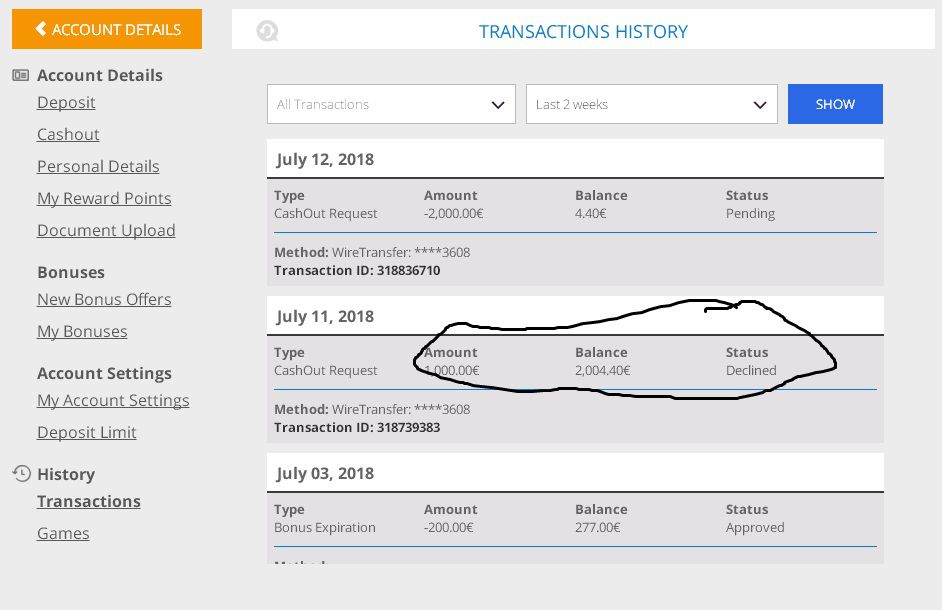This screenshot has height=610, width=942.
Task: Click the History sidebar heading
Action: pos(66,474)
